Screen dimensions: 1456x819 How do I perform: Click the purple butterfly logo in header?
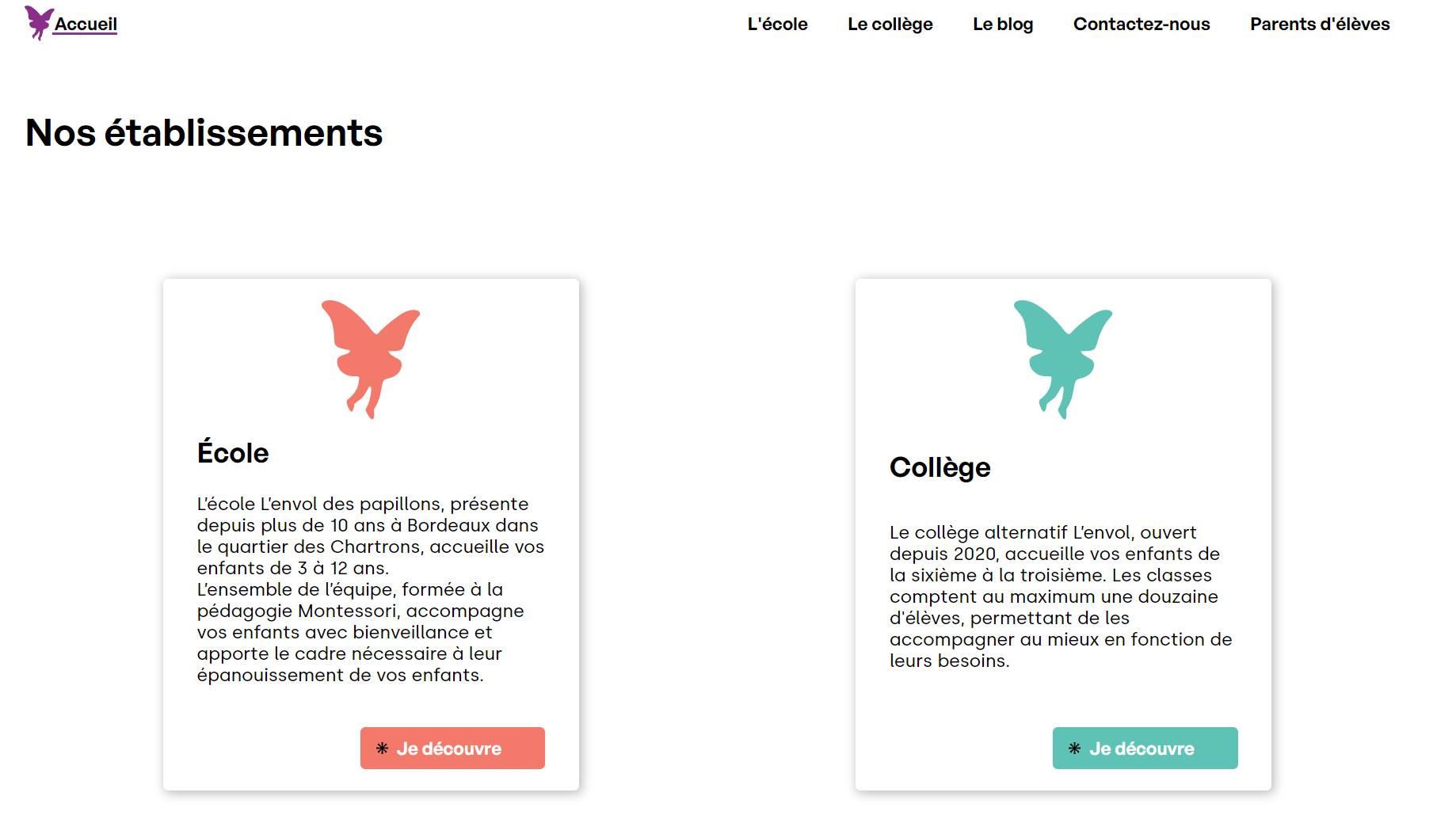[39, 23]
